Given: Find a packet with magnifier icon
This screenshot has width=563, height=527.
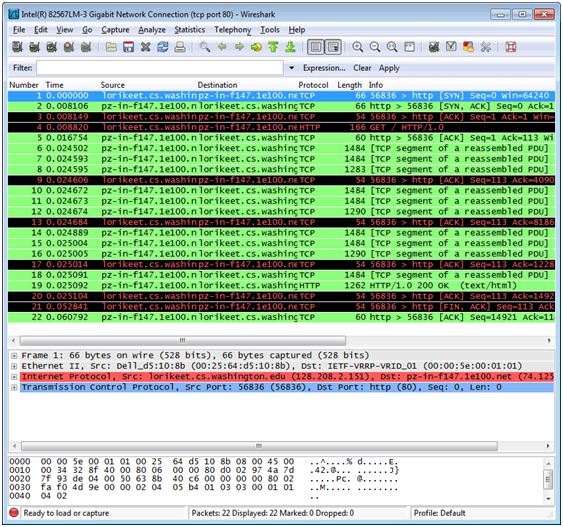Looking at the screenshot, I should click(205, 47).
